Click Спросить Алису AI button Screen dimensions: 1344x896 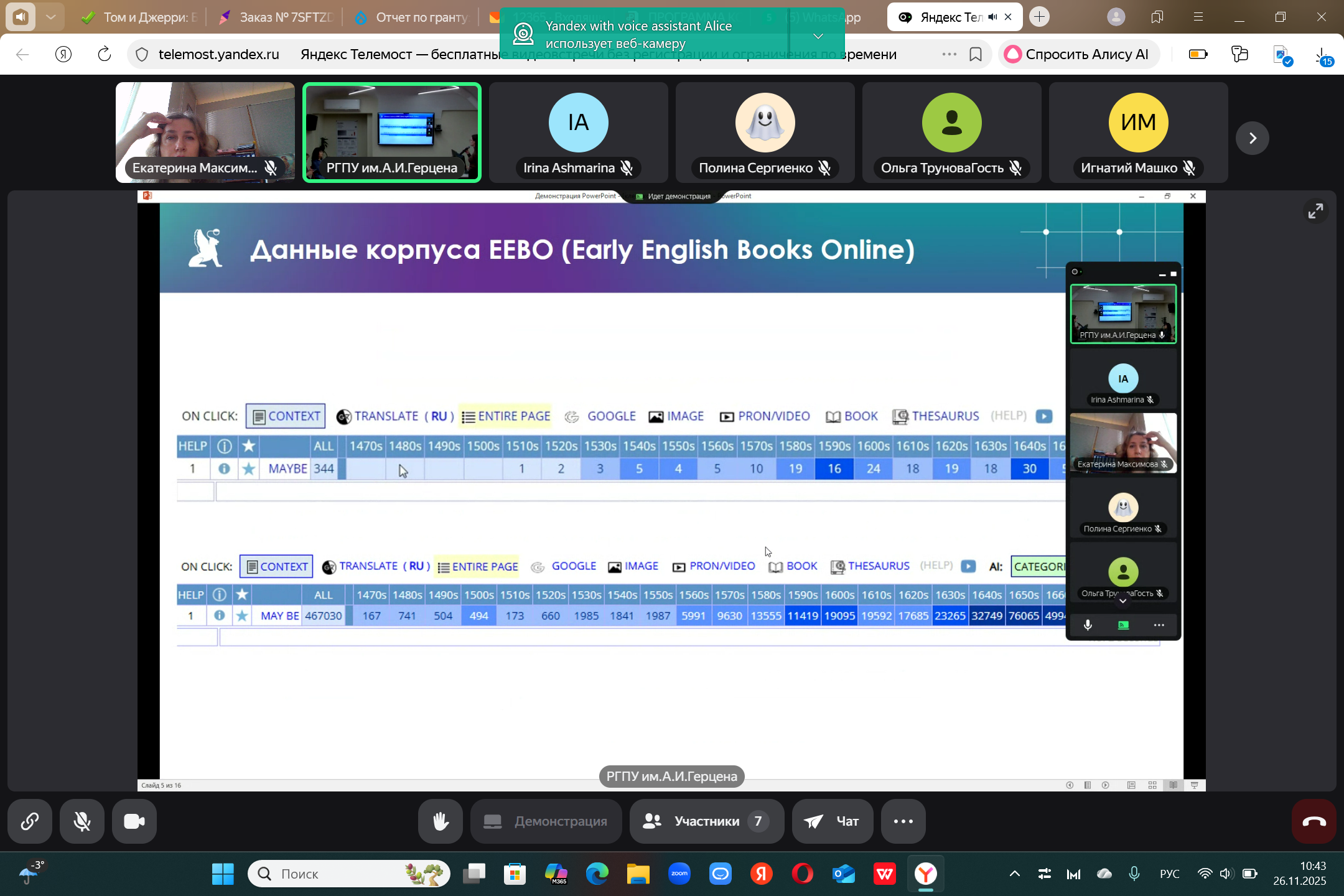point(1078,54)
